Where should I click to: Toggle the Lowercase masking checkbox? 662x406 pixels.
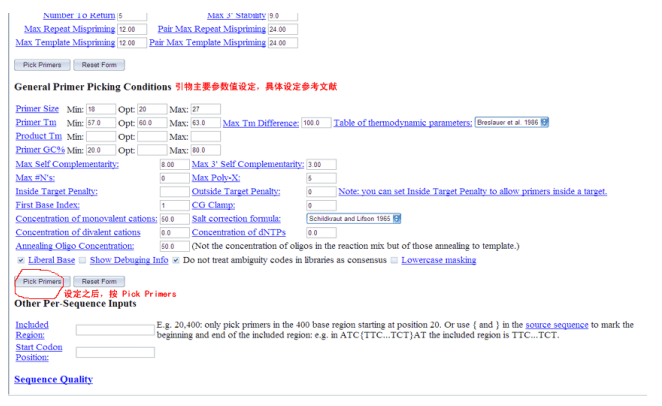coord(394,260)
